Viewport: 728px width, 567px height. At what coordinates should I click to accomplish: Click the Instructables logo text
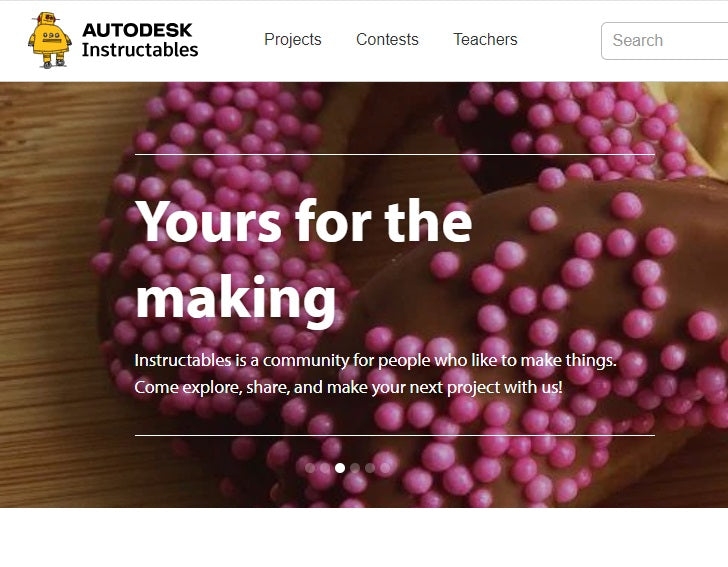(140, 50)
